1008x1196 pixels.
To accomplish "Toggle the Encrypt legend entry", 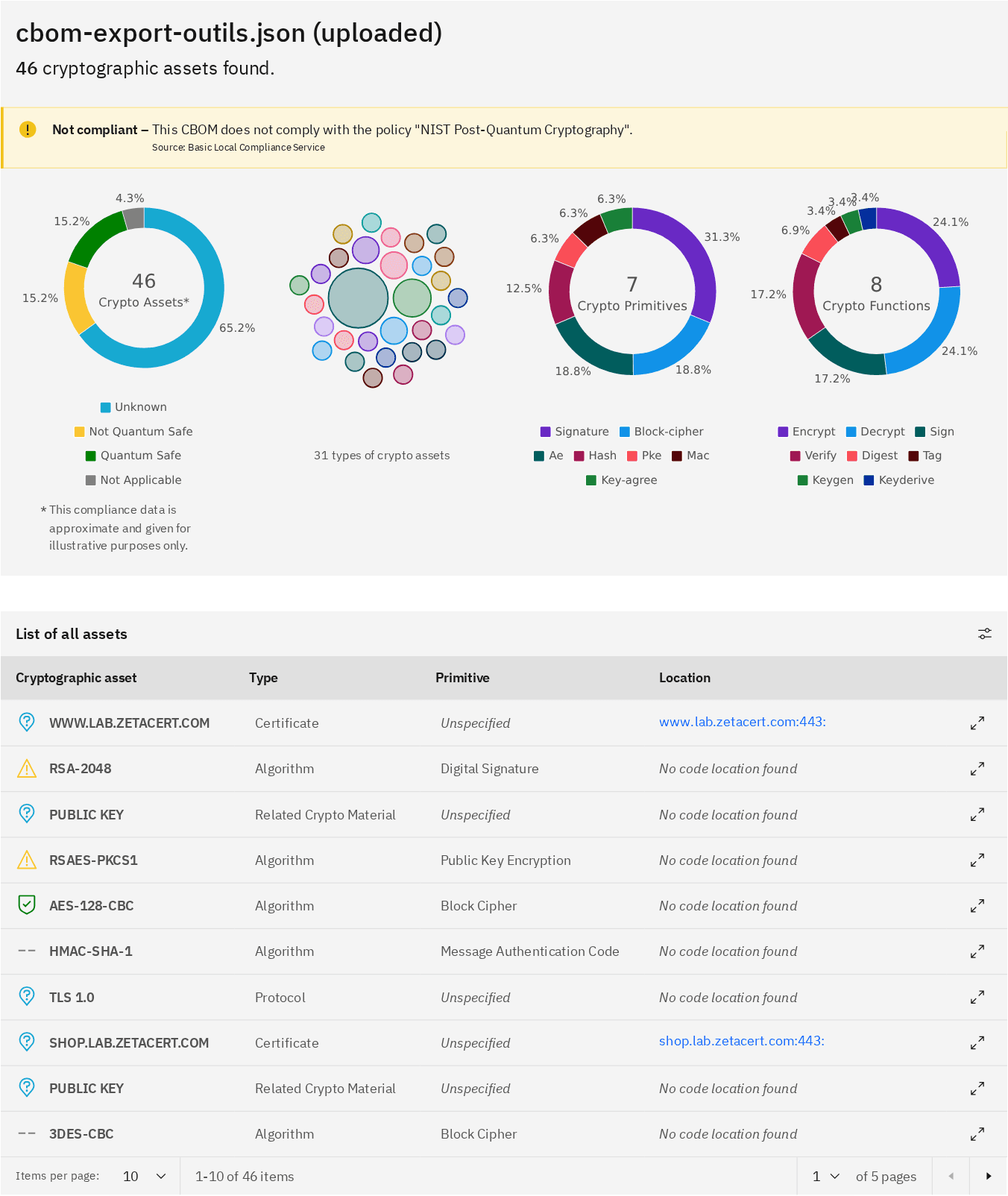I will [807, 432].
